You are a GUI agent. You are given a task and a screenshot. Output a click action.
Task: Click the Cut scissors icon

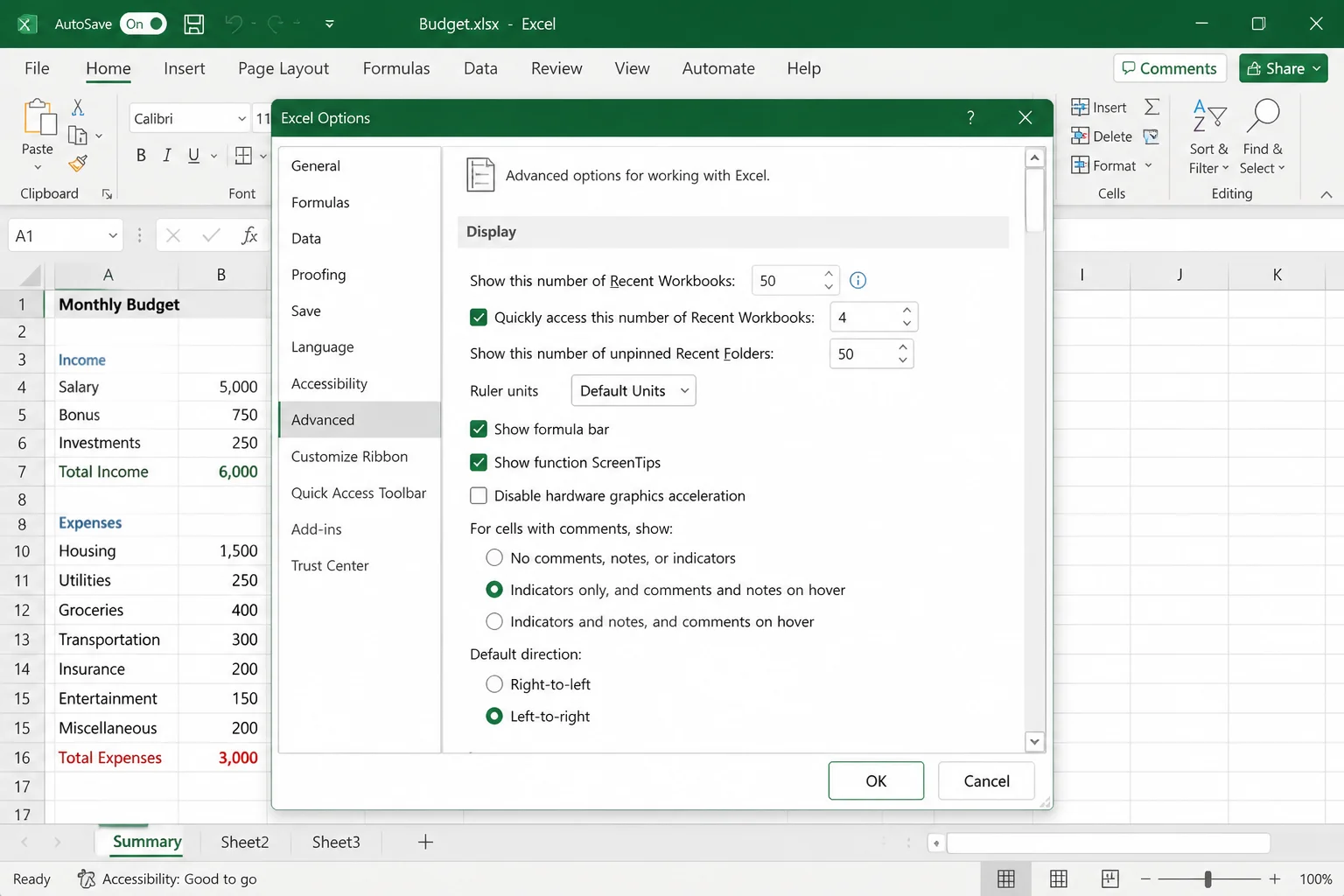tap(78, 107)
